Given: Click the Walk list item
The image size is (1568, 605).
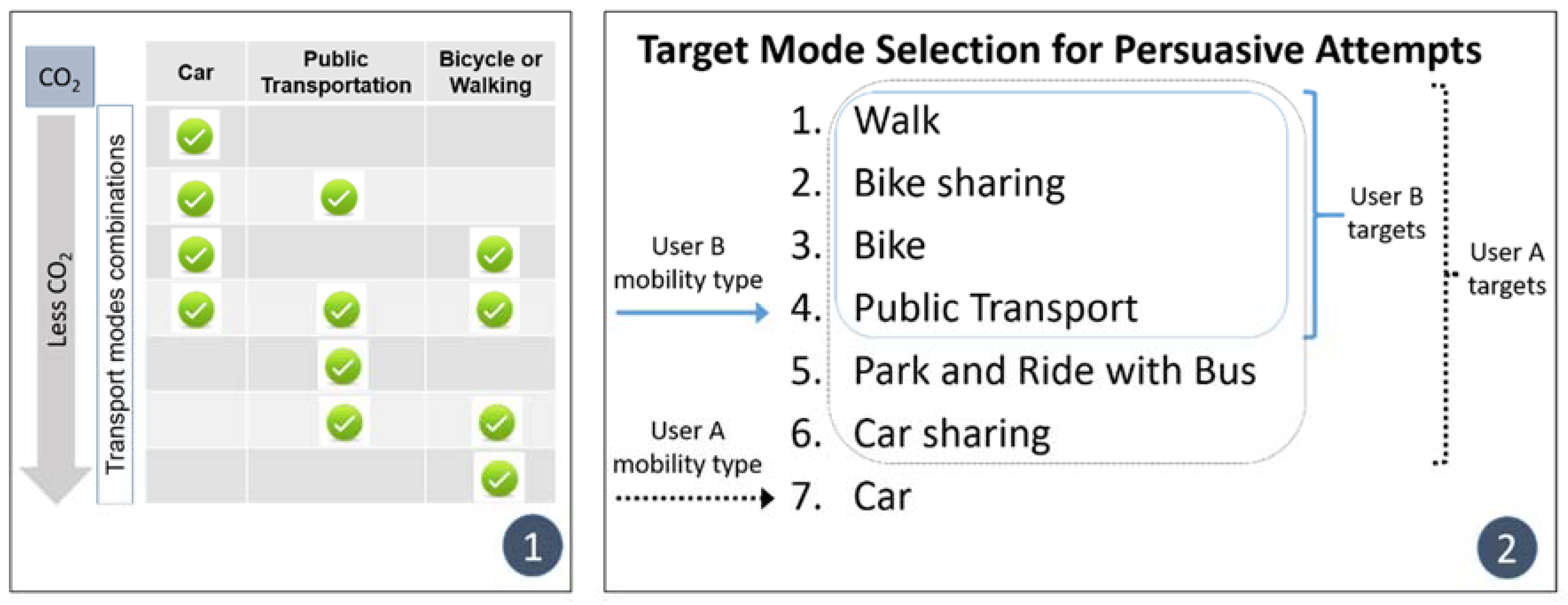Looking at the screenshot, I should (896, 120).
